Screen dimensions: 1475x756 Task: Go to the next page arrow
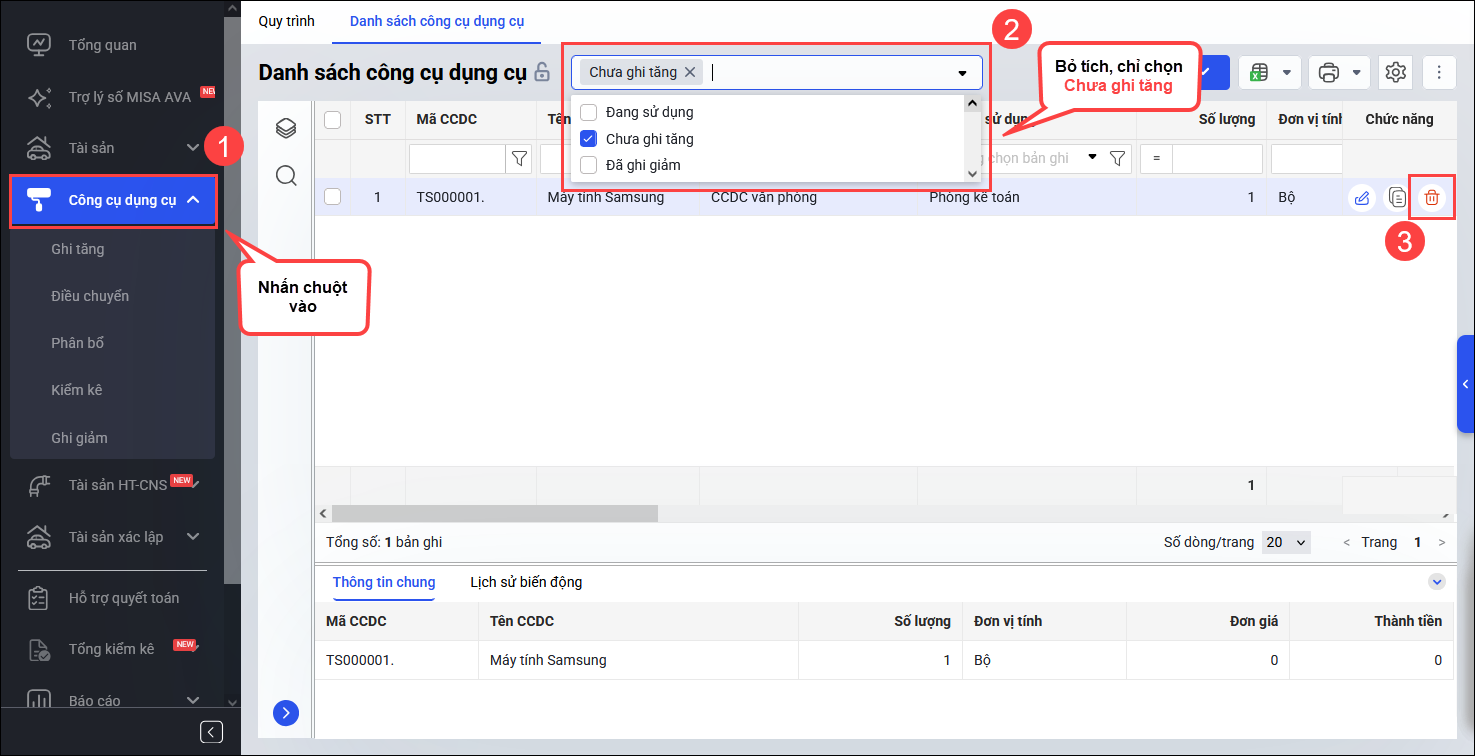tap(1441, 542)
